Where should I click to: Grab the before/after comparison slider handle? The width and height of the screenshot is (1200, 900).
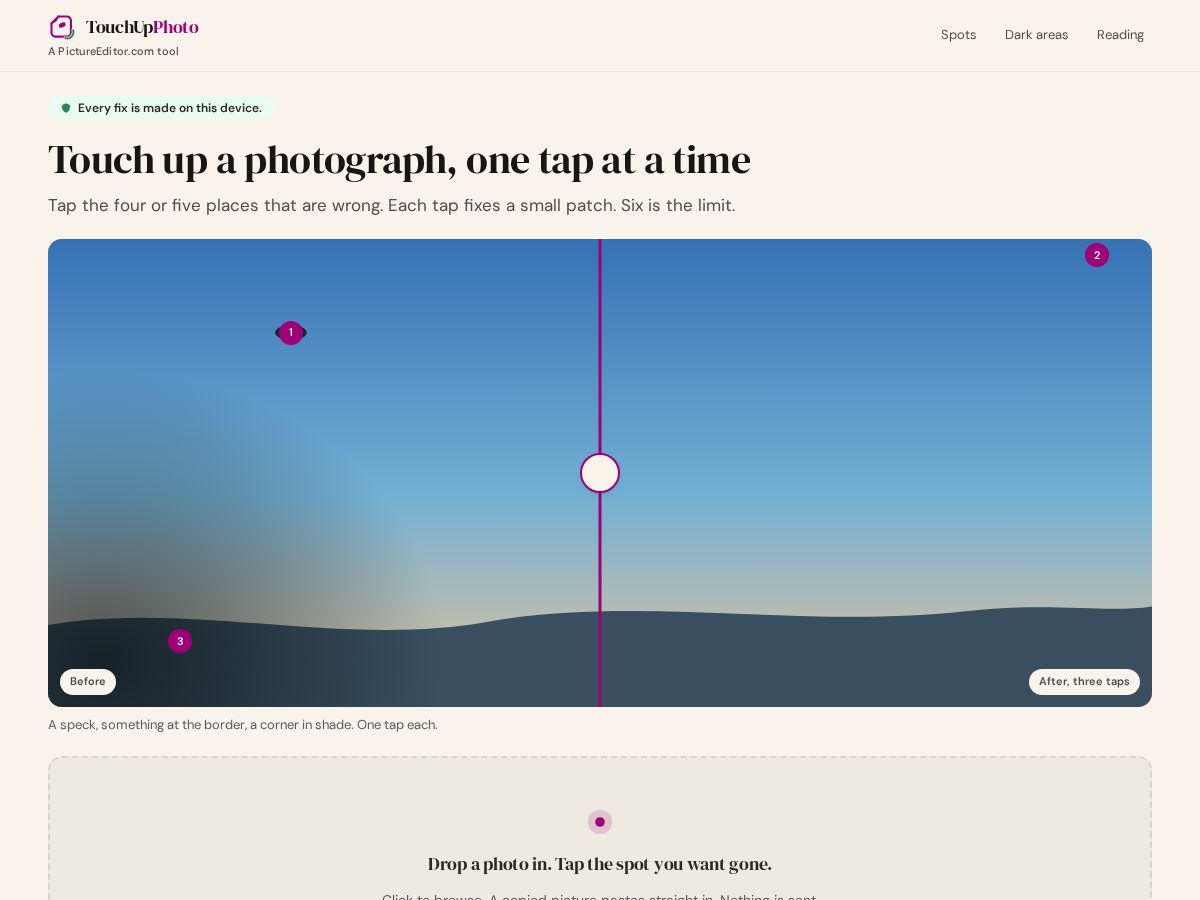pyautogui.click(x=600, y=473)
